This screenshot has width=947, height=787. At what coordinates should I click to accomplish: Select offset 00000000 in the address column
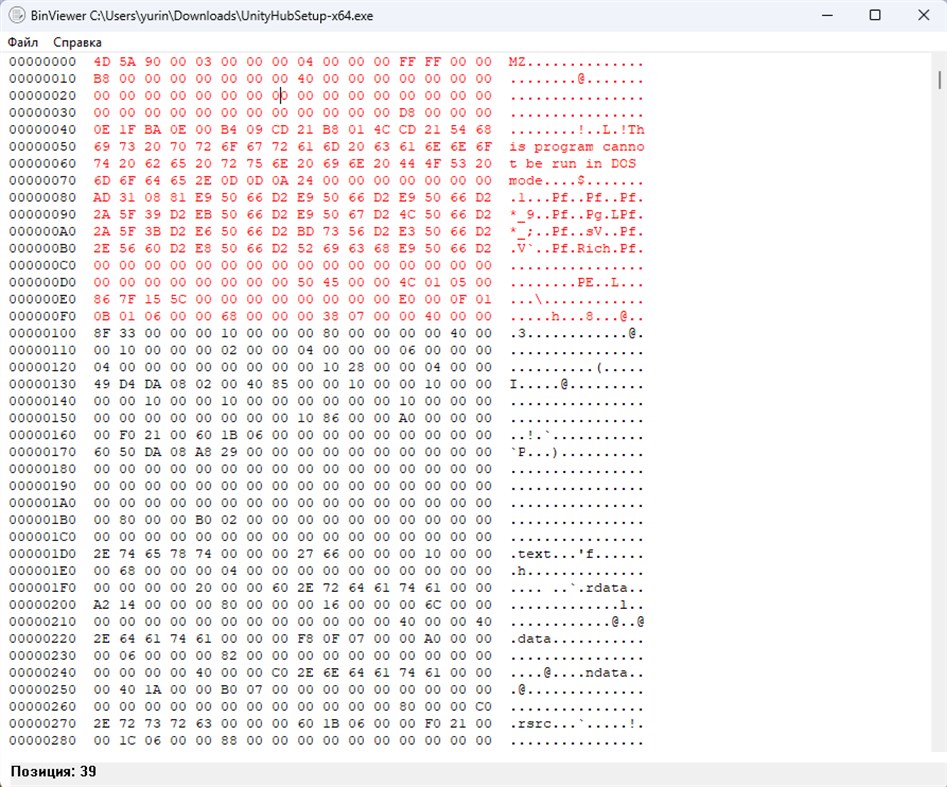coord(42,62)
